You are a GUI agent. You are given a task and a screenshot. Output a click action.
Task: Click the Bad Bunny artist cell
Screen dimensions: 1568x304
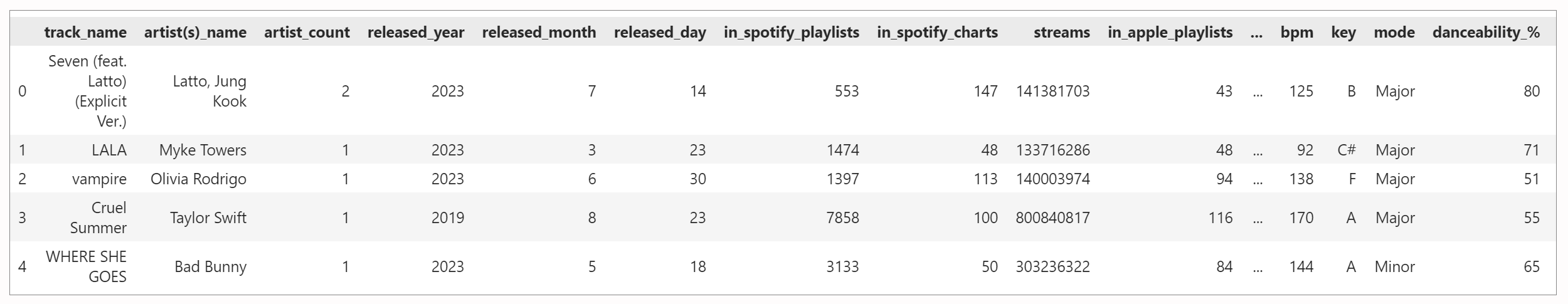click(x=210, y=266)
